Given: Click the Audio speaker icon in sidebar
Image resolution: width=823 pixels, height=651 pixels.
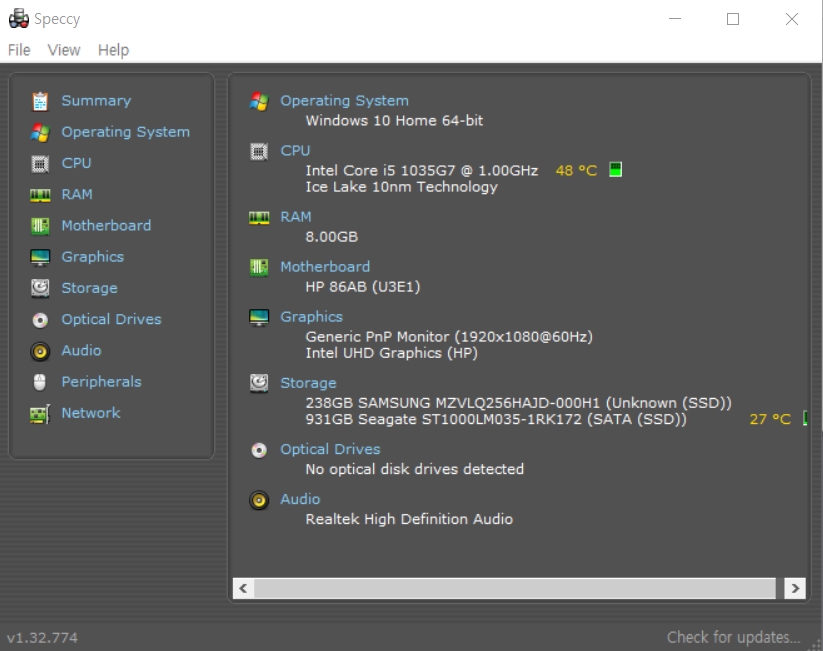Looking at the screenshot, I should pos(40,351).
